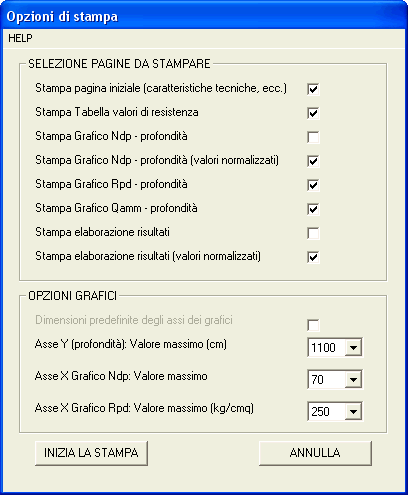Image resolution: width=408 pixels, height=495 pixels.
Task: Check Stampa elaborazione risultati box
Action: (313, 233)
